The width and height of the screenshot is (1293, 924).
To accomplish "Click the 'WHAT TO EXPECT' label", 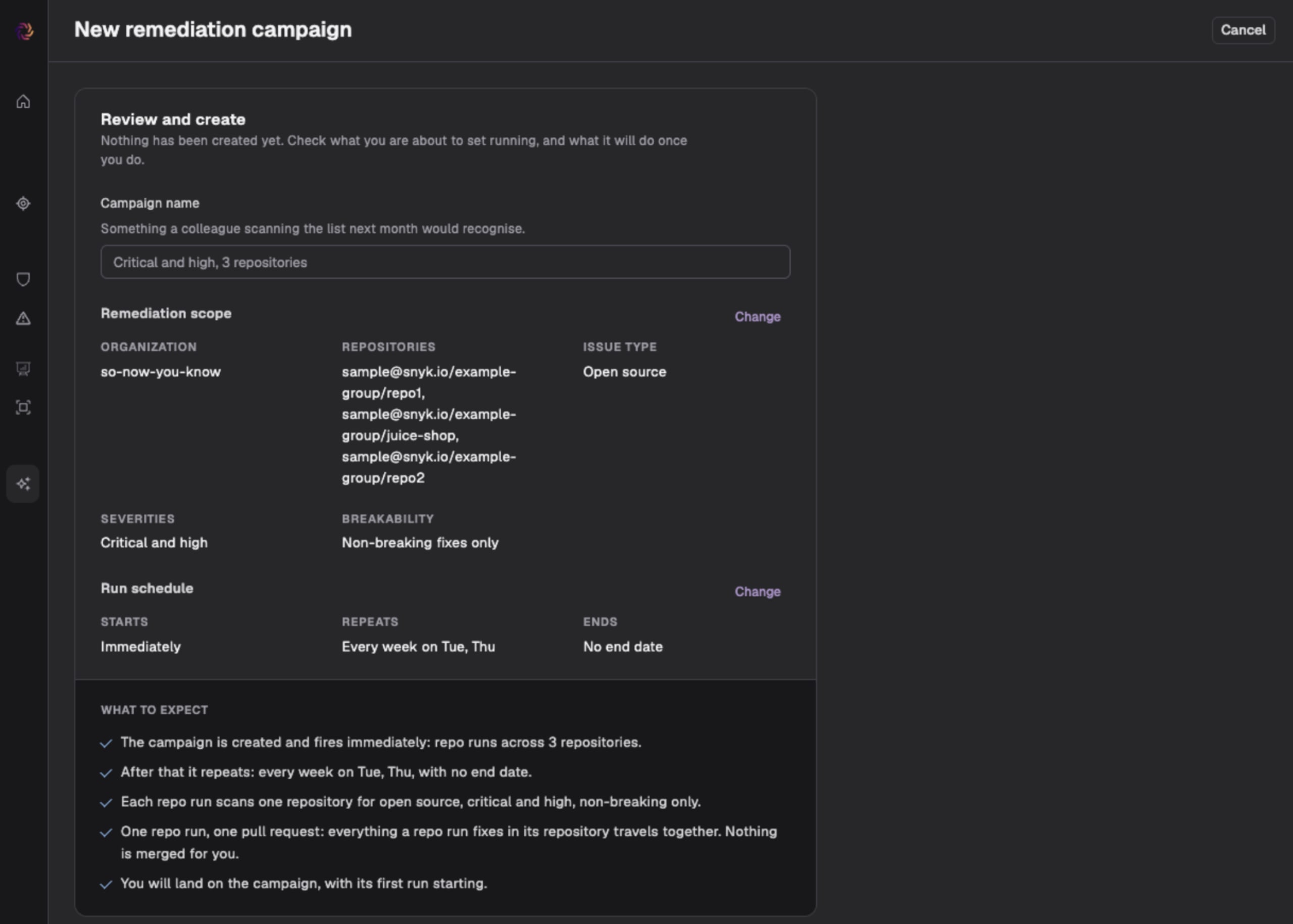I will click(154, 710).
